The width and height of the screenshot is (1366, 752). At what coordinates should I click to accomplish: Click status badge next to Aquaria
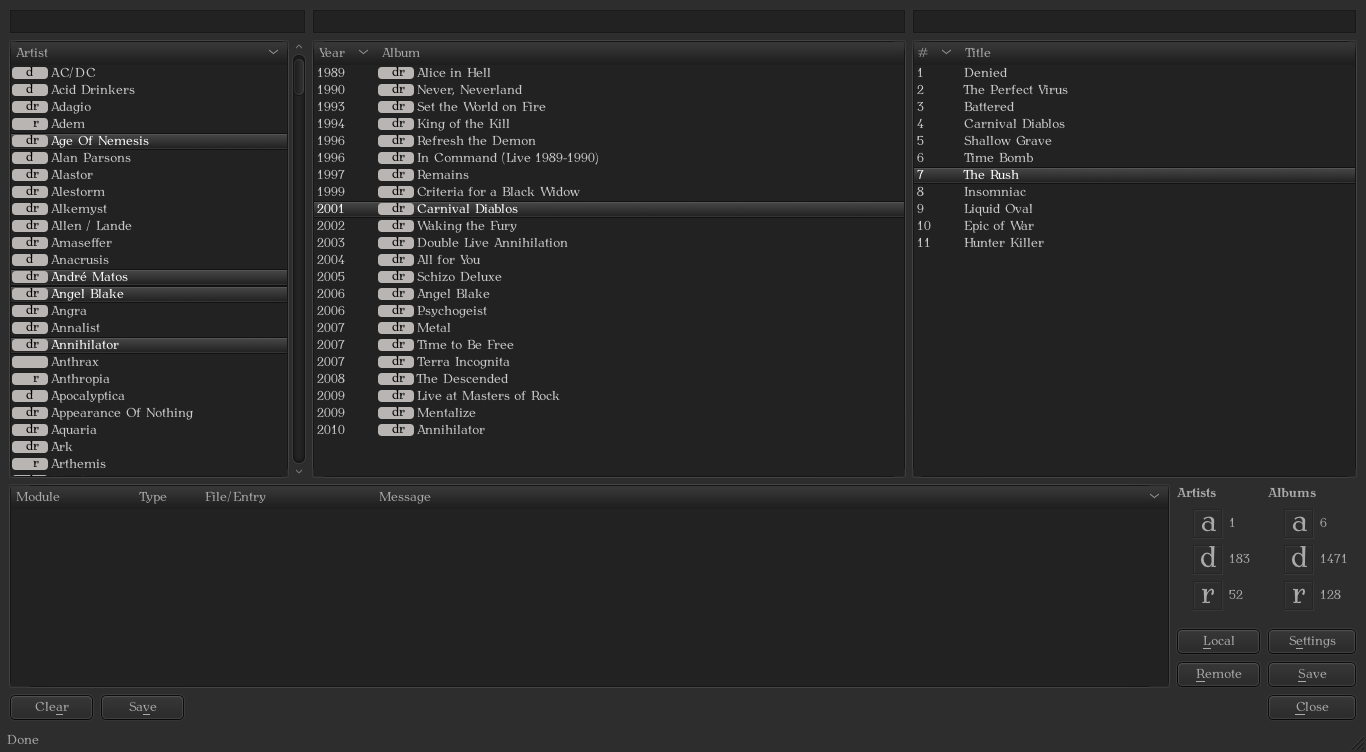tap(30, 430)
